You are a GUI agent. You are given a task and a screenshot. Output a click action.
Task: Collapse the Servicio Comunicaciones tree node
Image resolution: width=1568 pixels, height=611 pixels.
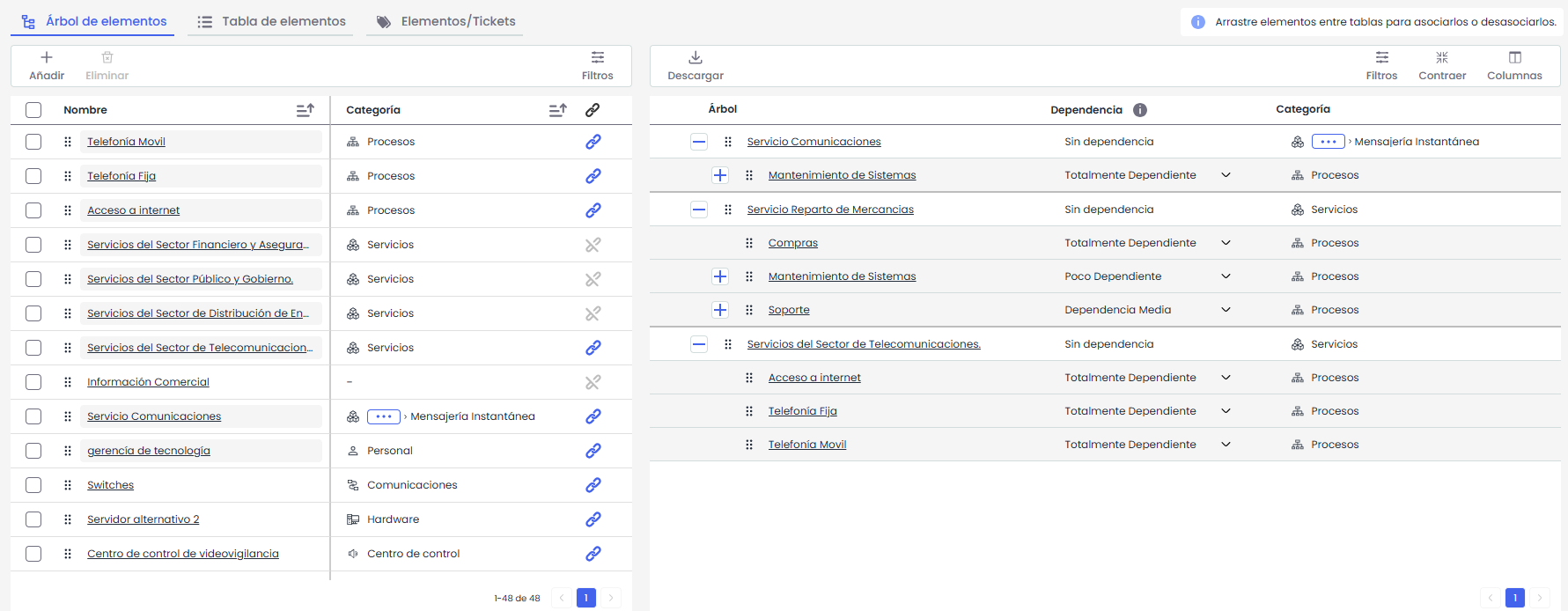tap(699, 142)
